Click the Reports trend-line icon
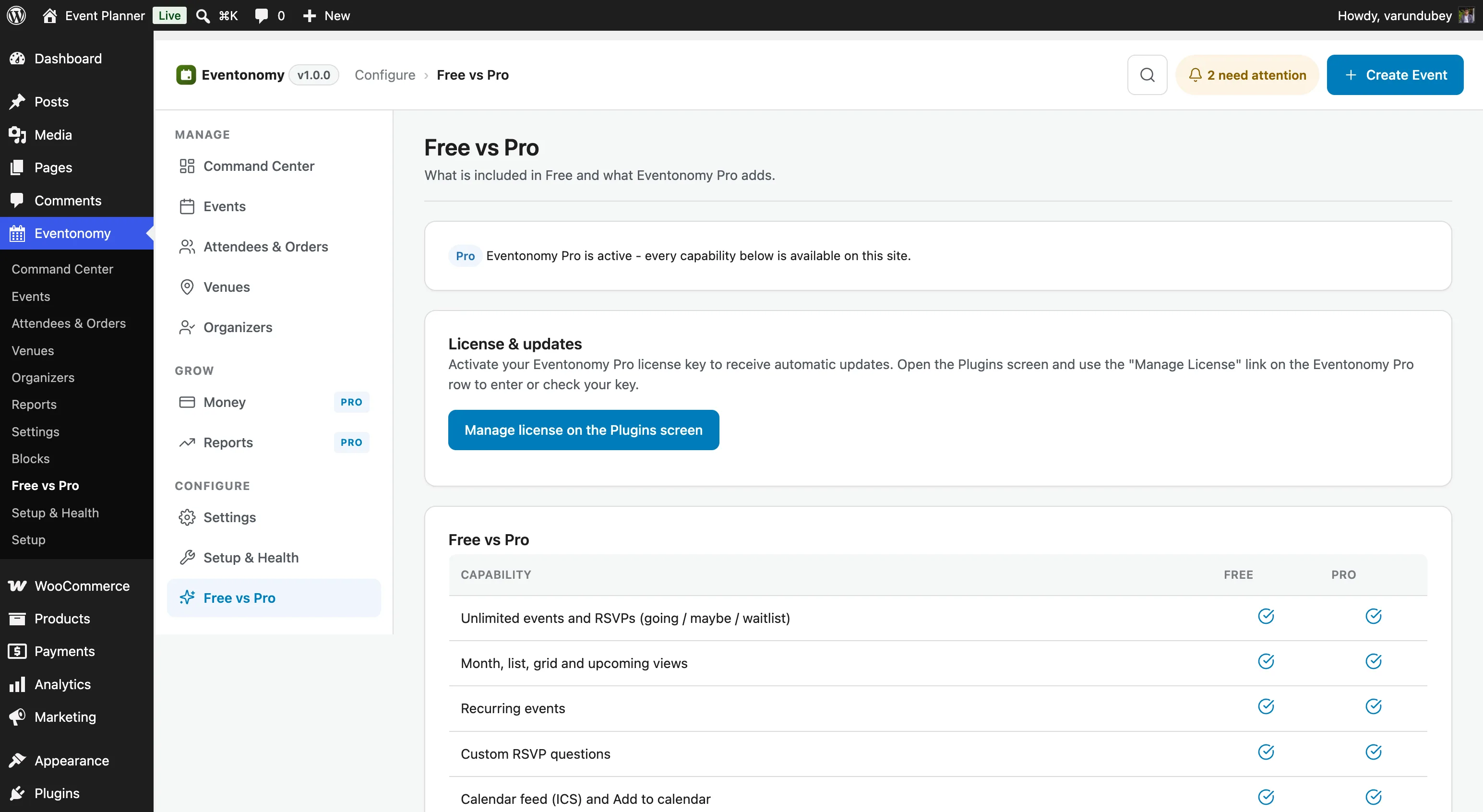 coord(187,442)
